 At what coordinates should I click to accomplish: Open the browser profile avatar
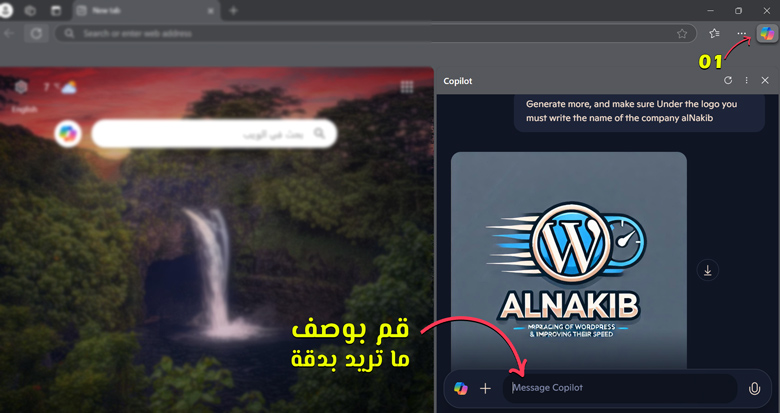(6, 10)
